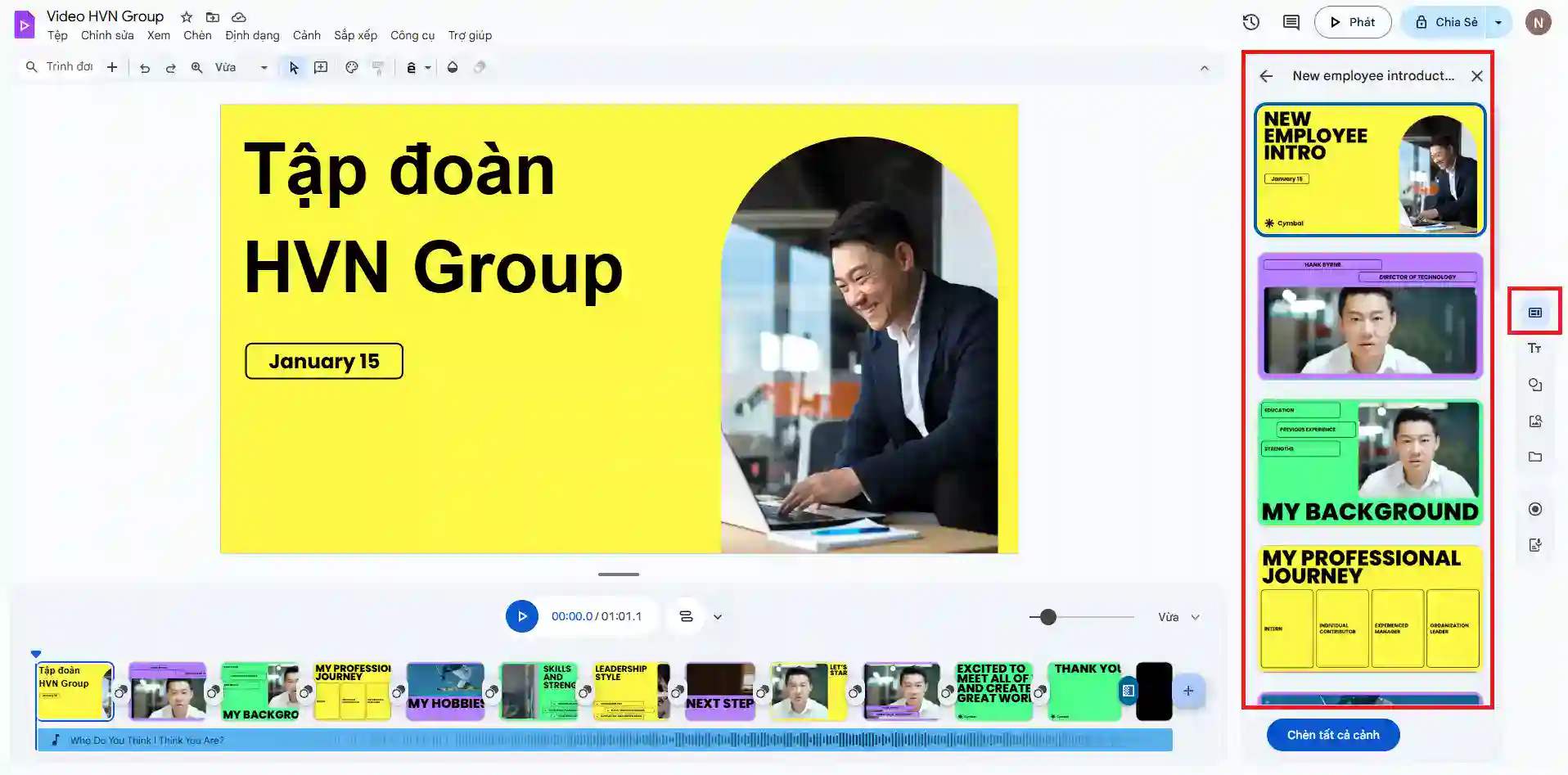
Task: Open the version history clock icon
Action: pyautogui.click(x=1250, y=22)
